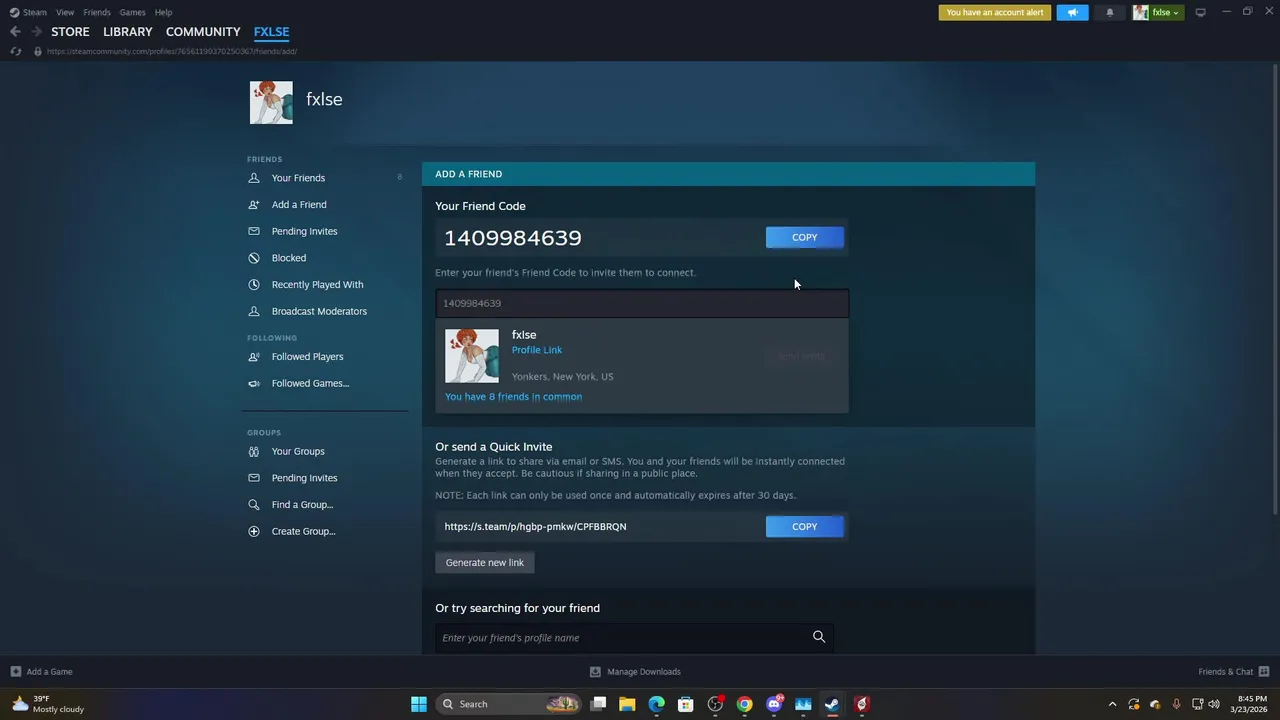The image size is (1280, 720).
Task: Click the Add a Friend plus-person icon
Action: [254, 204]
